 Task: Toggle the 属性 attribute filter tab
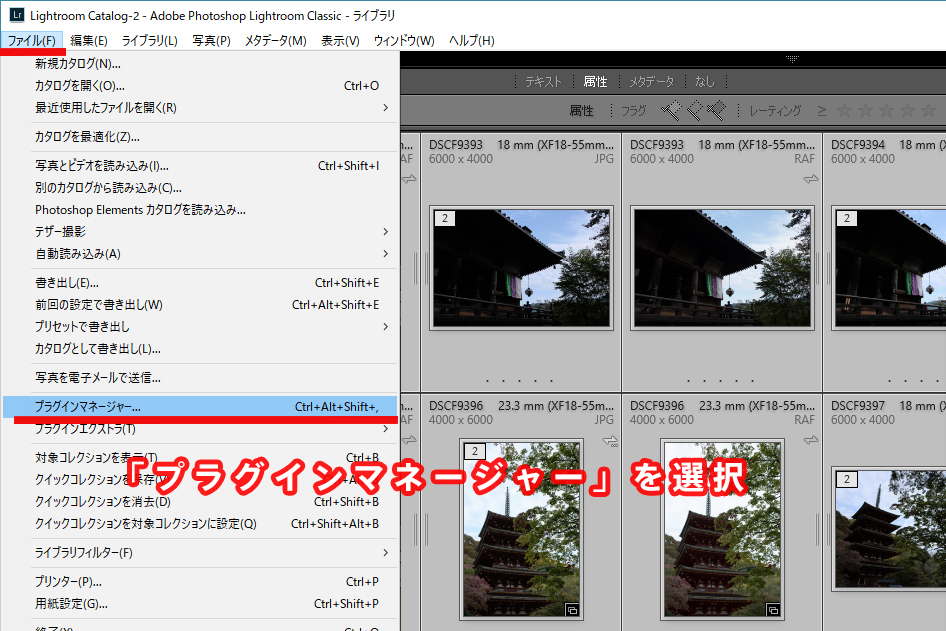[595, 82]
